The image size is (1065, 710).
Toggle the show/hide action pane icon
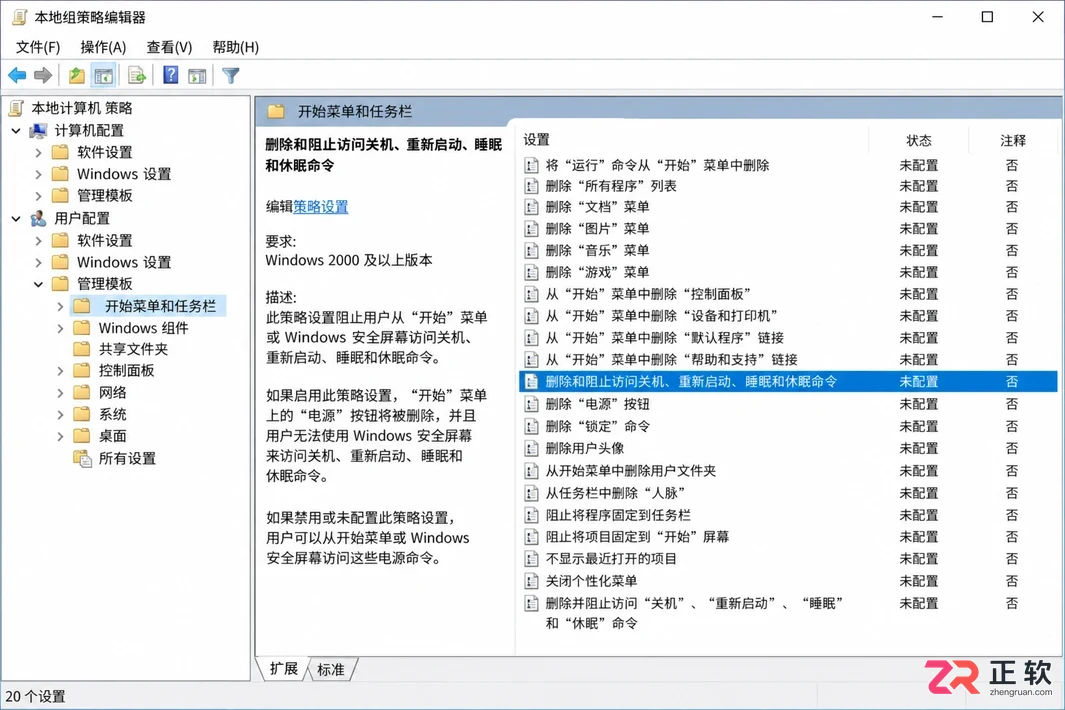point(197,75)
